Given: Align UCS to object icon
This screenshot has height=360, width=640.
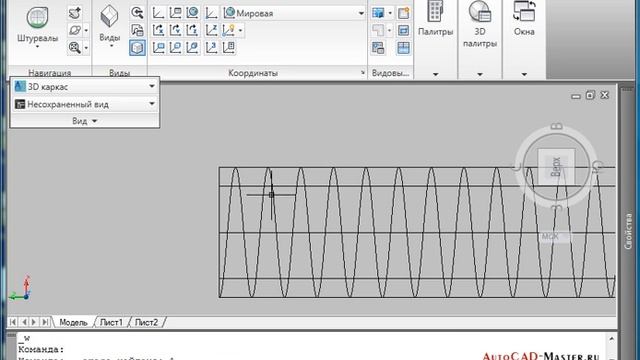Looking at the screenshot, I should point(176,48).
